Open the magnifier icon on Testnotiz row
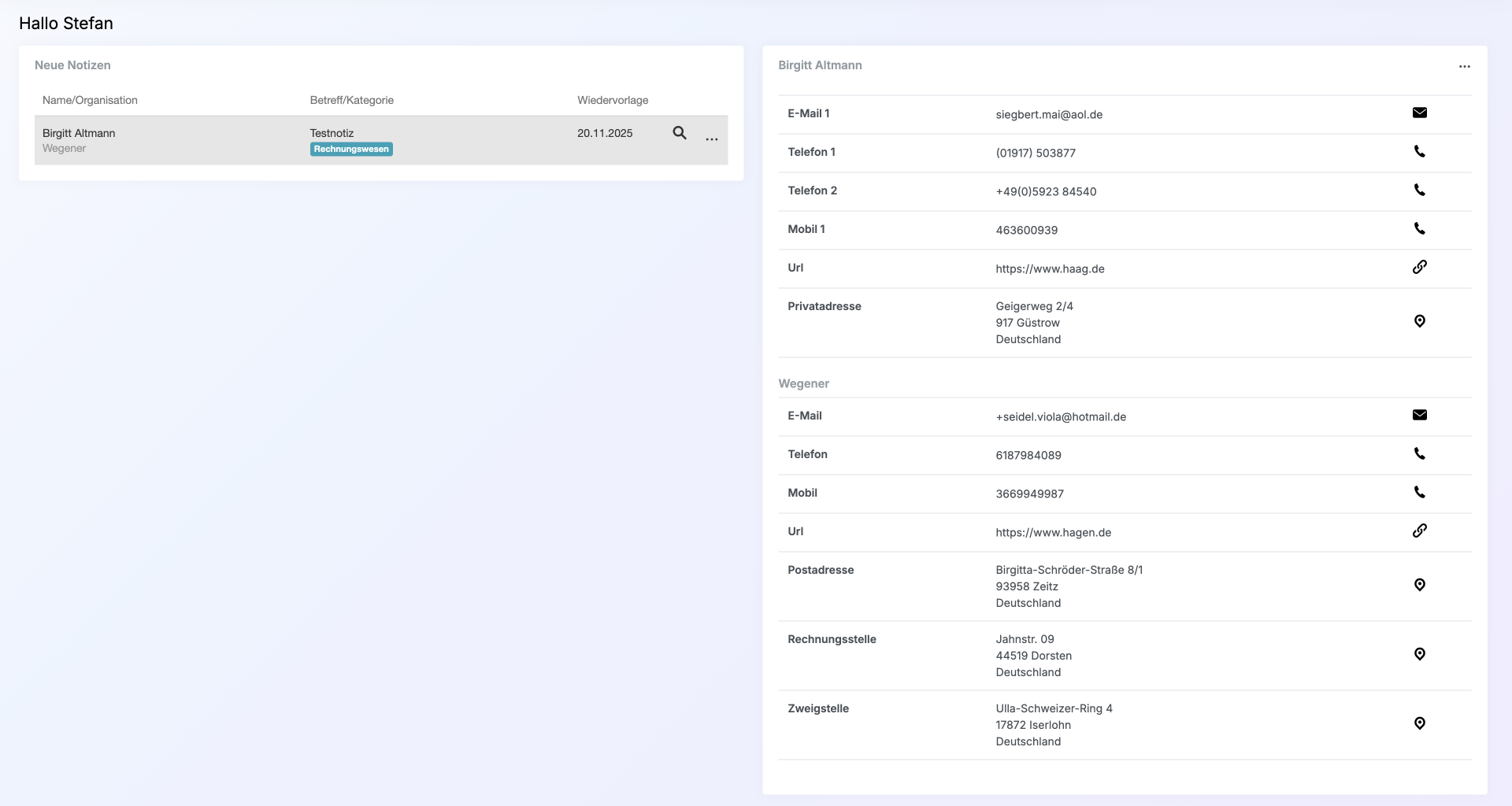Screen dimensions: 1512x806 (679, 133)
